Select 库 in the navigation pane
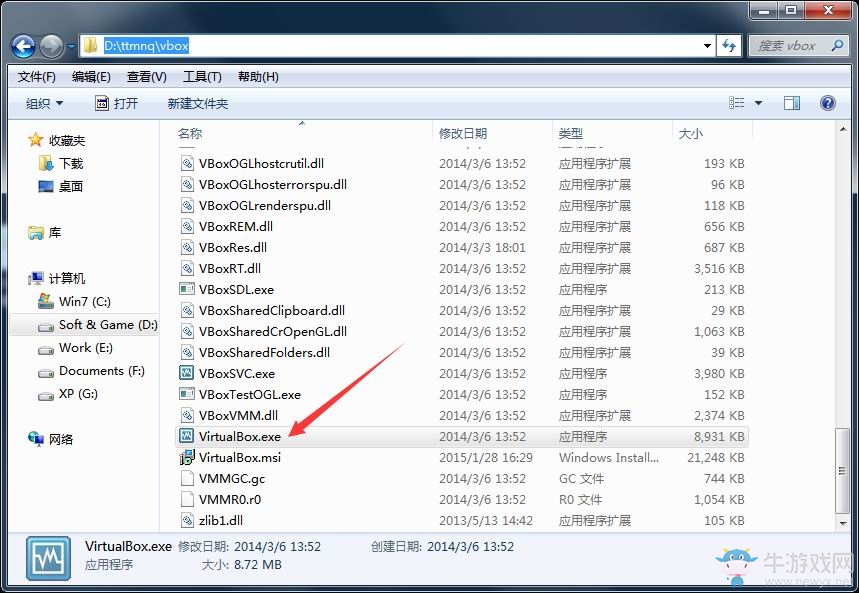This screenshot has height=593, width=859. click(x=54, y=232)
